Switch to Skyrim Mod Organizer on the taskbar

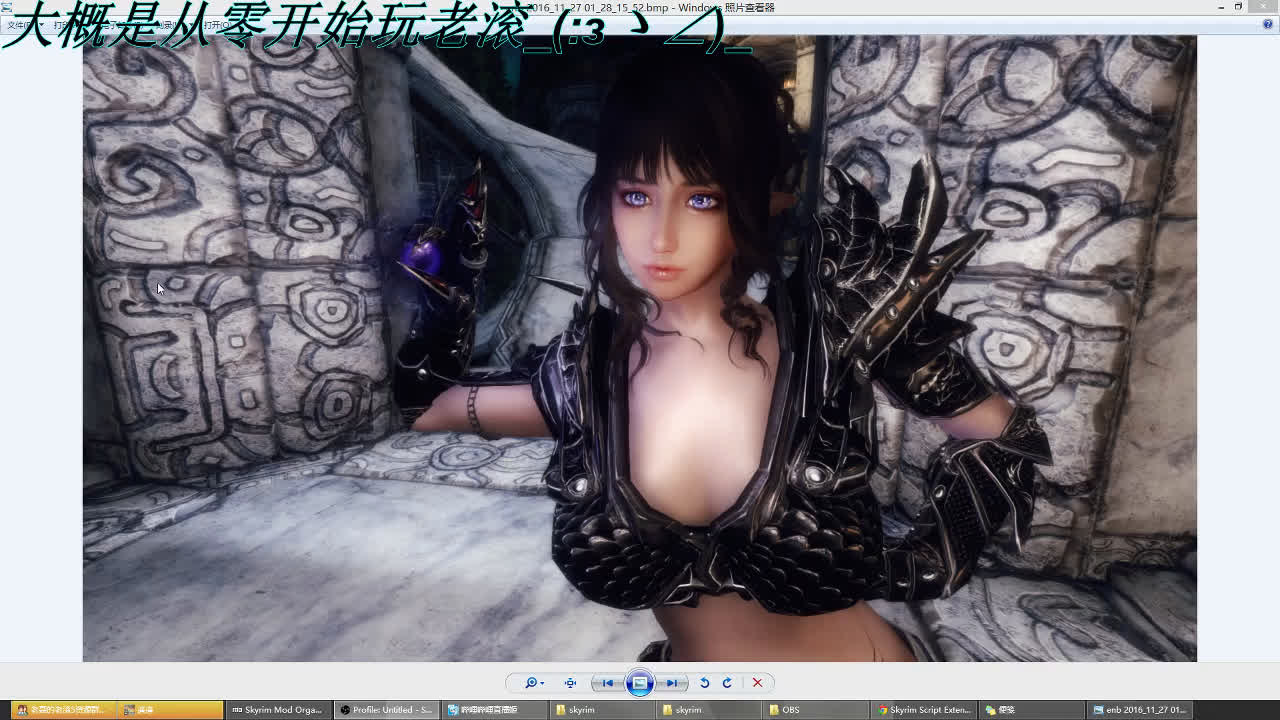pos(277,710)
